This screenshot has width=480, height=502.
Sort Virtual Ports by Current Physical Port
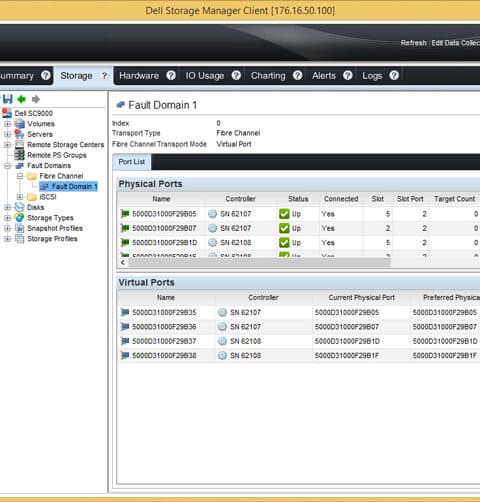coord(361,297)
